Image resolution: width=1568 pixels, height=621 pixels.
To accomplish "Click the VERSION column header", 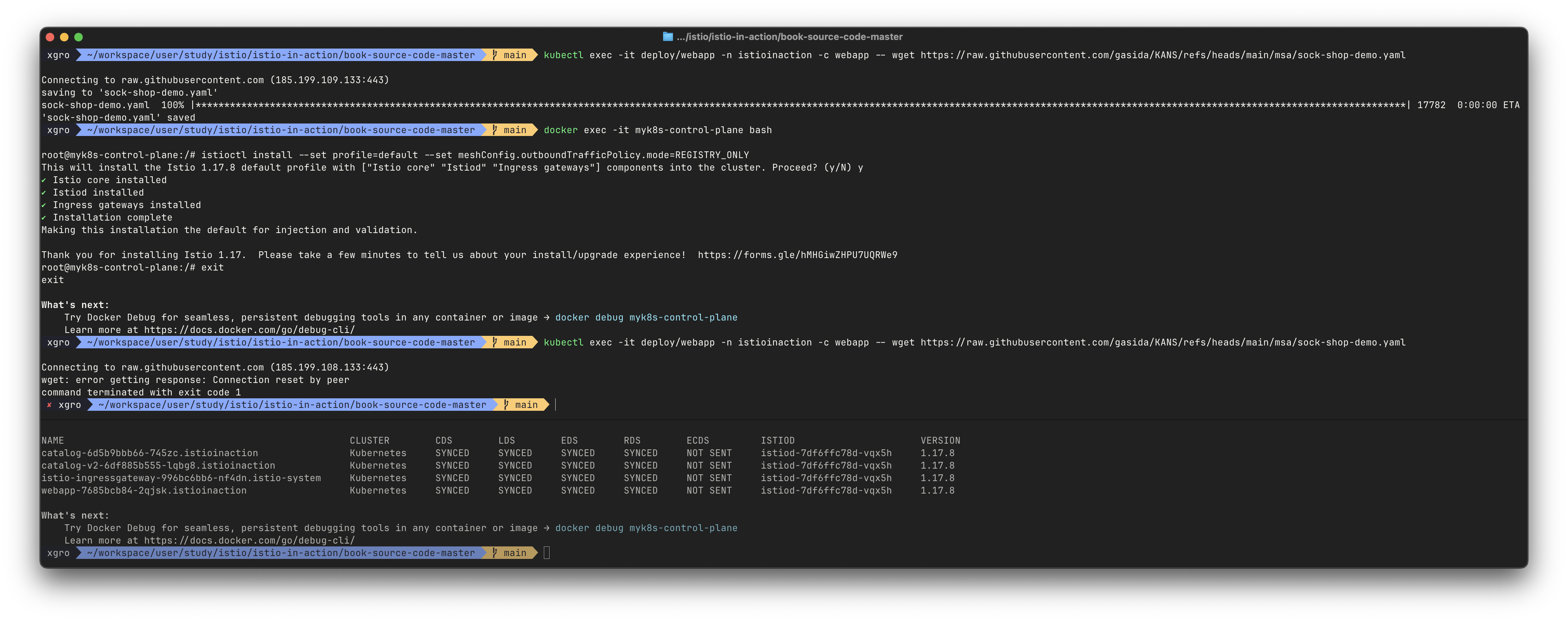I will [x=940, y=441].
